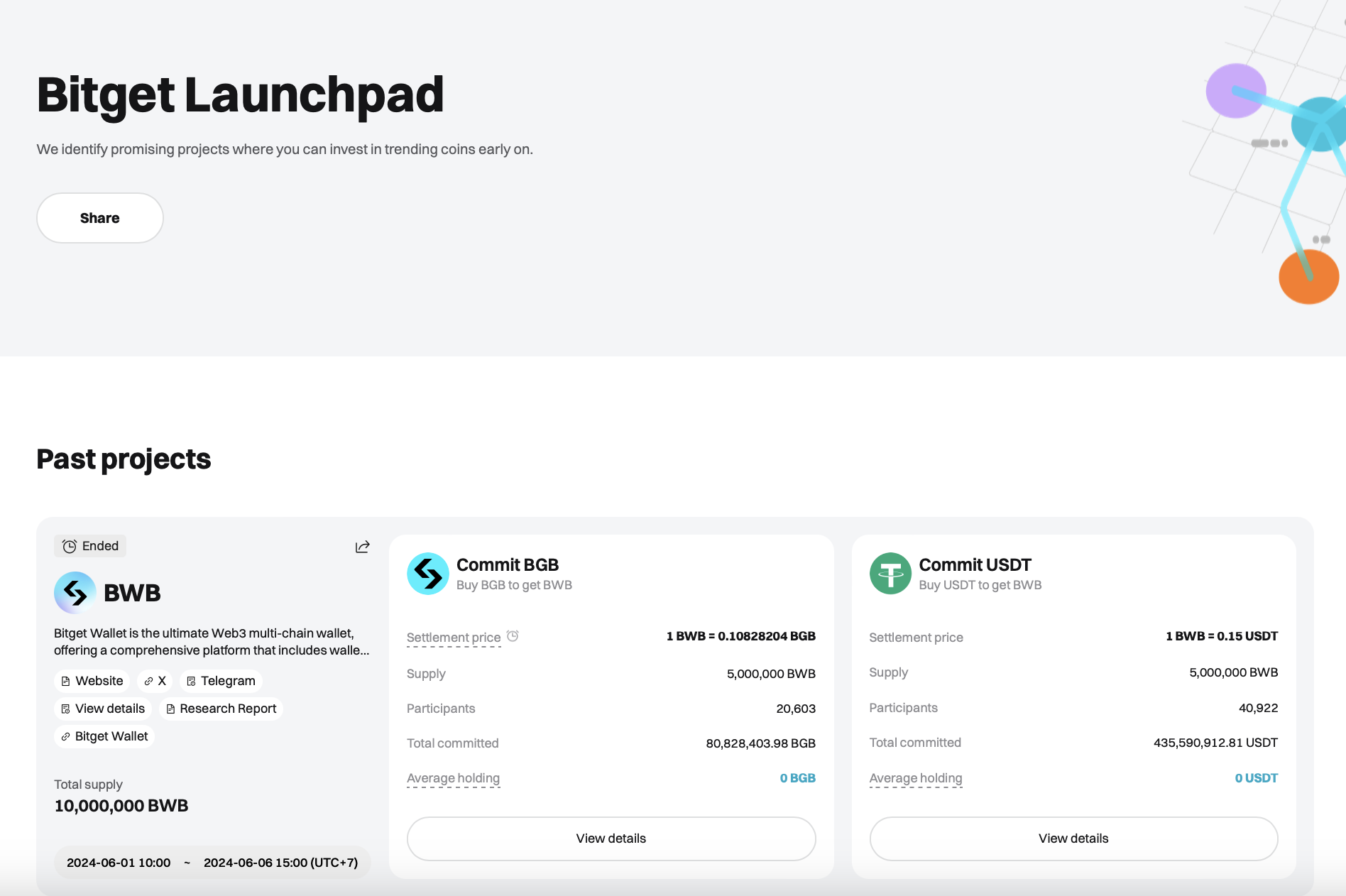Click the 80,828,403.98 BGB total committed value
1346x896 pixels.
(761, 743)
